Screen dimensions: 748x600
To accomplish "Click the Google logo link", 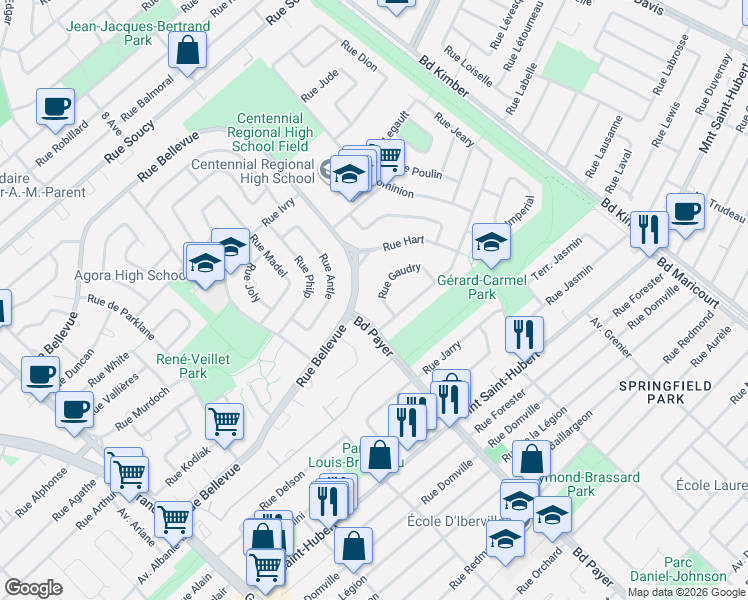I will (x=33, y=588).
